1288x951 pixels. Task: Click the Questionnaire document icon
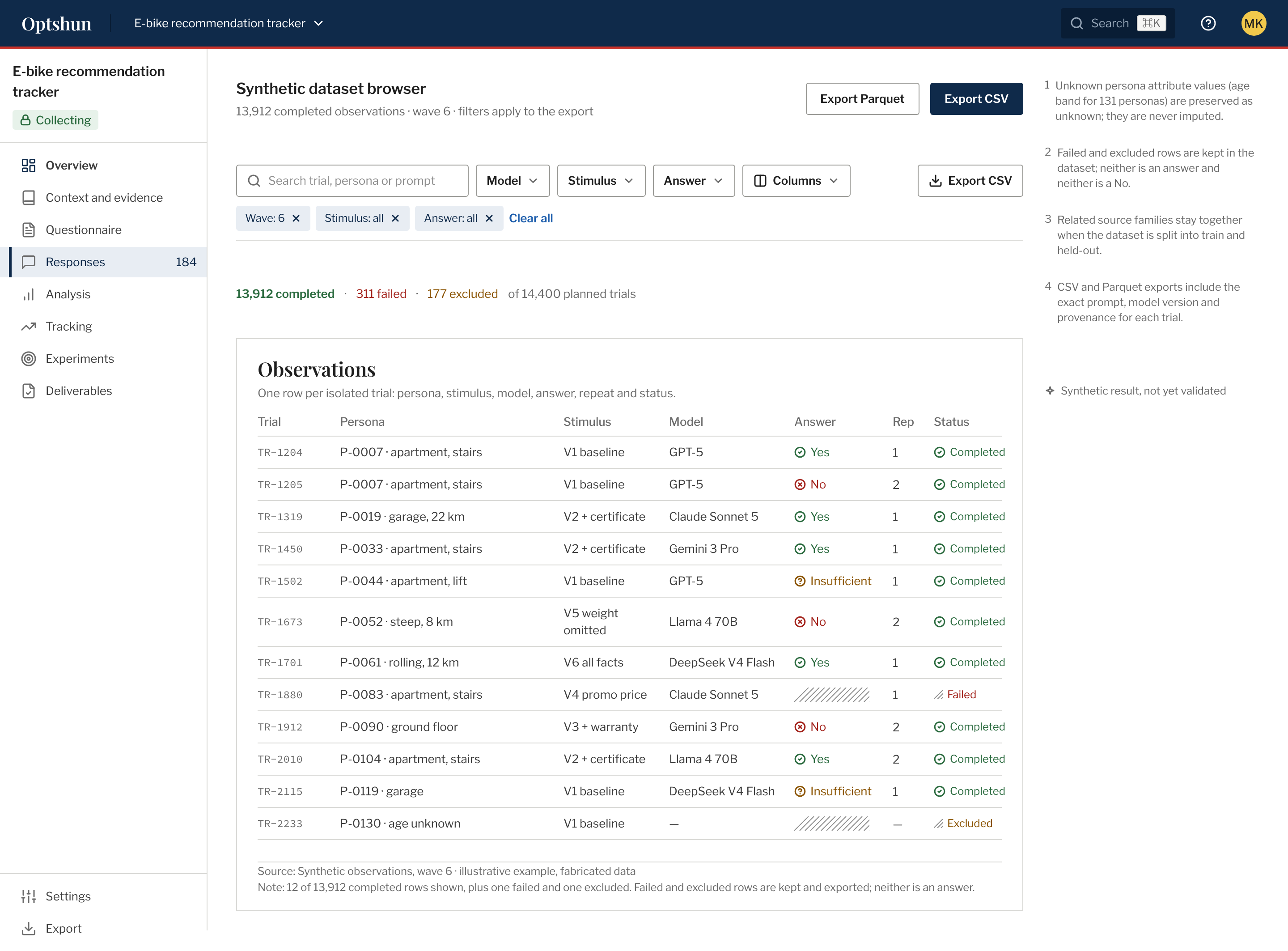click(x=29, y=230)
